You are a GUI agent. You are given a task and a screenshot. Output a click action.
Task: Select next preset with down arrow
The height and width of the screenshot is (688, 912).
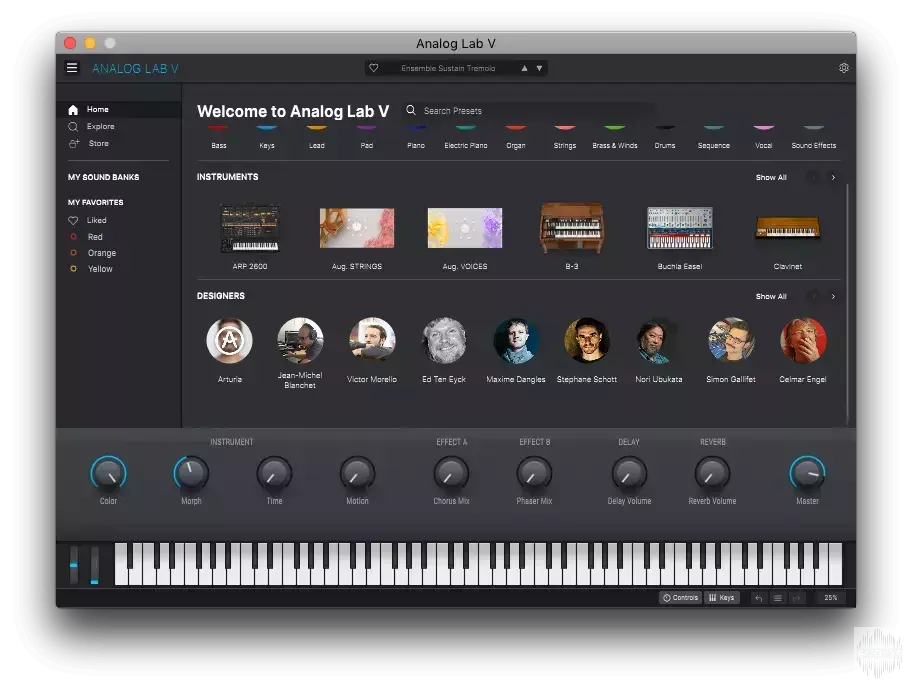(539, 68)
